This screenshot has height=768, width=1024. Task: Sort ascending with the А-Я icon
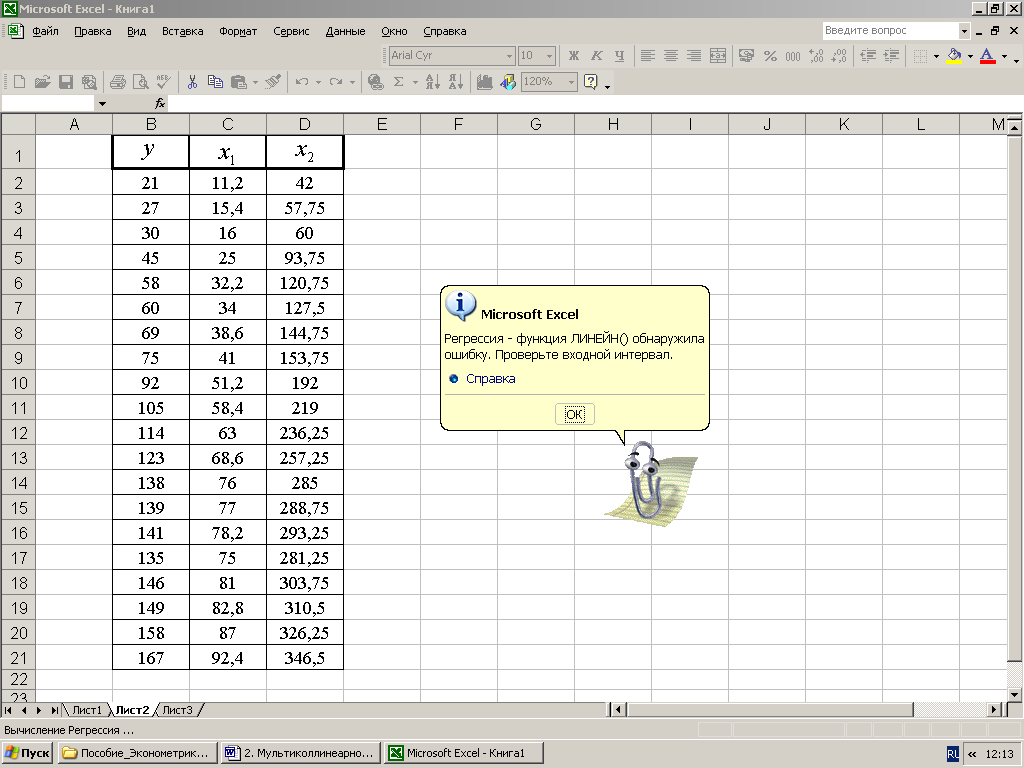432,82
